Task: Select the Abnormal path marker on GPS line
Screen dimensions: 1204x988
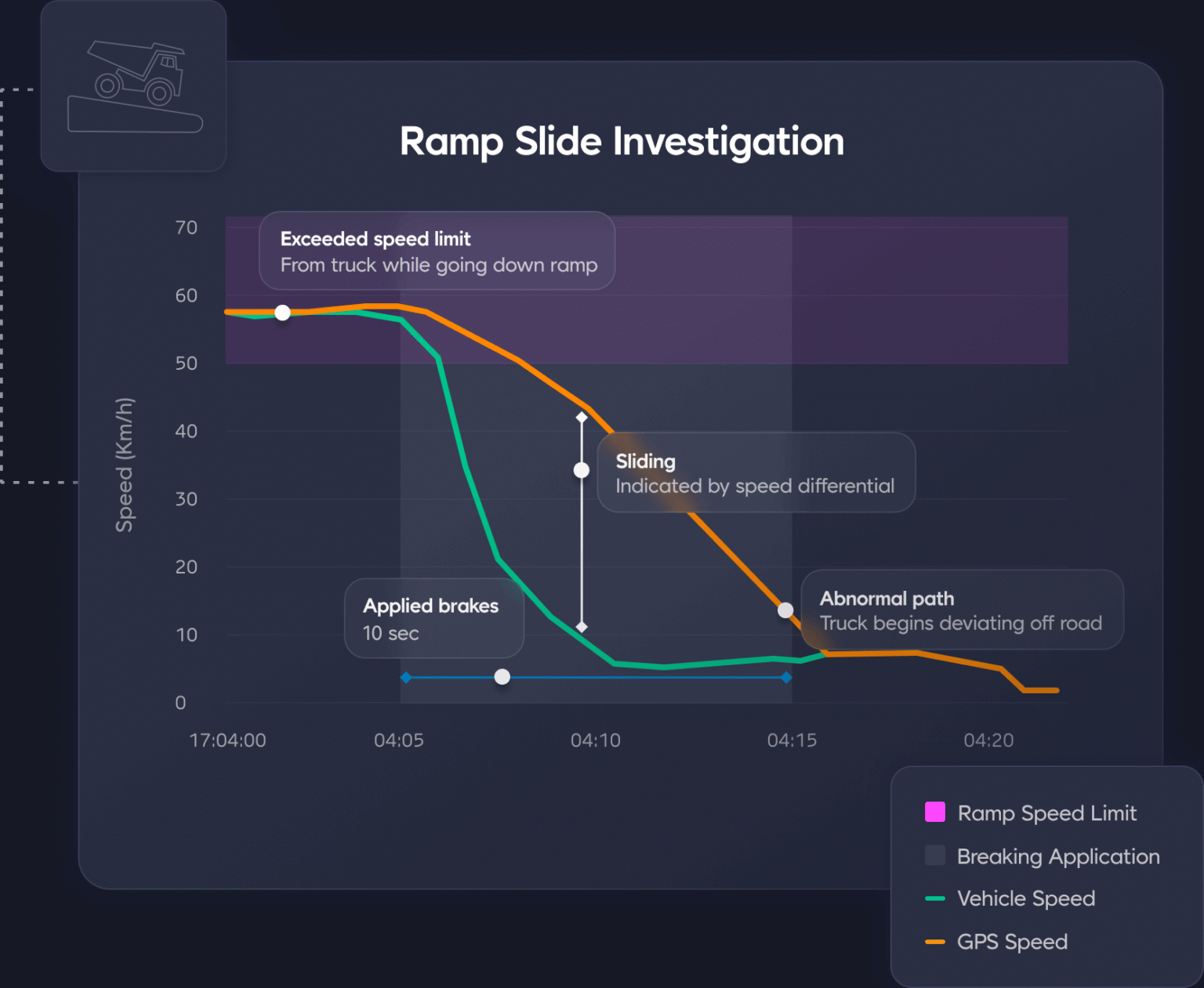Action: click(785, 610)
